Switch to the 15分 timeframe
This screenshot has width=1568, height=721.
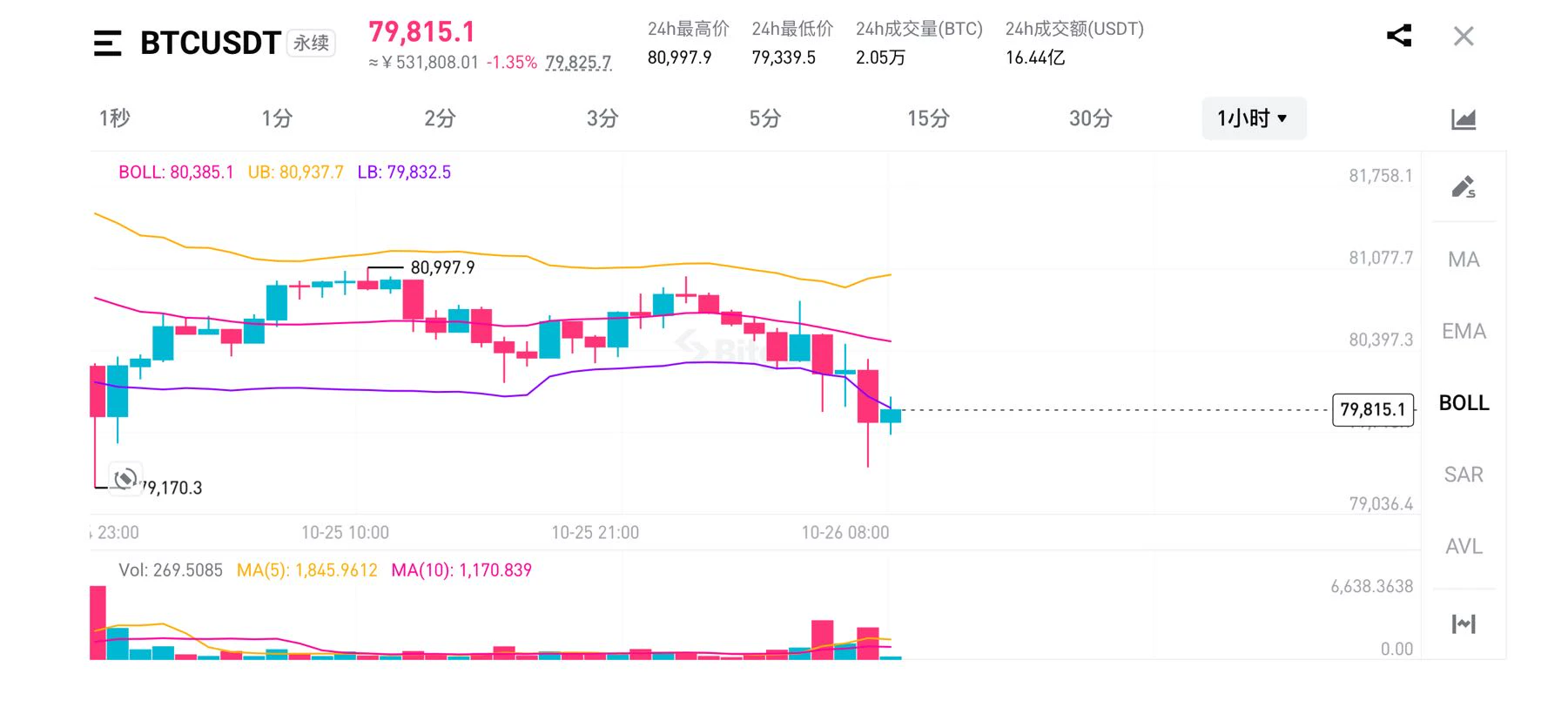pos(928,118)
